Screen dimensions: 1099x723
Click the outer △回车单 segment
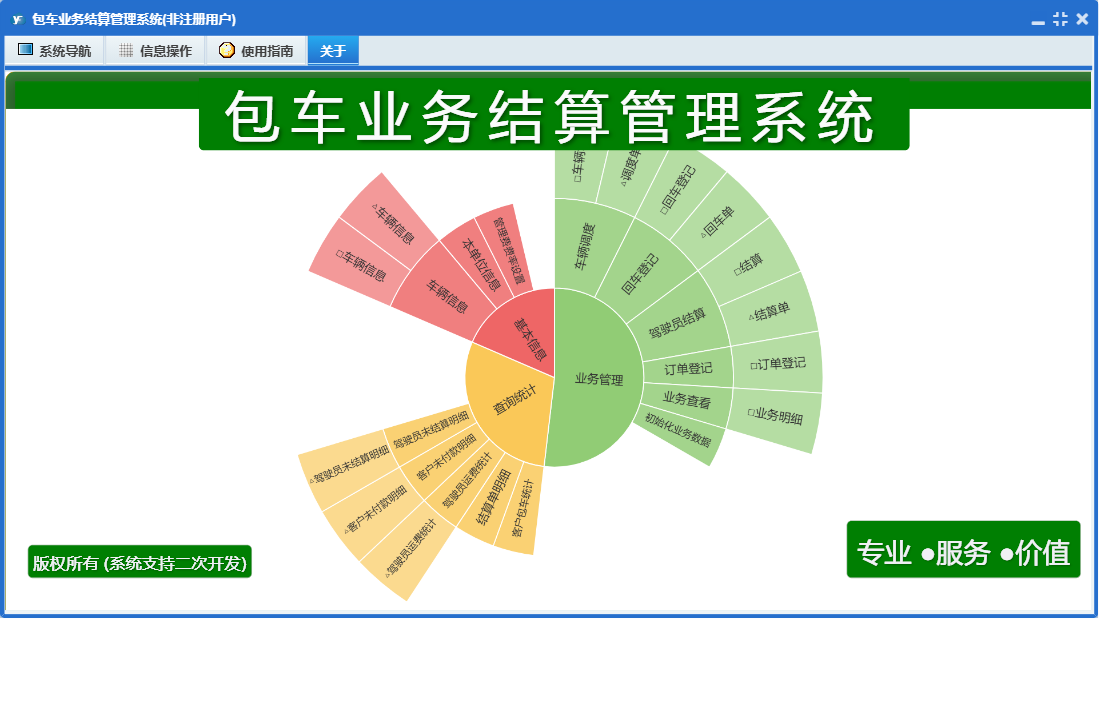(718, 221)
